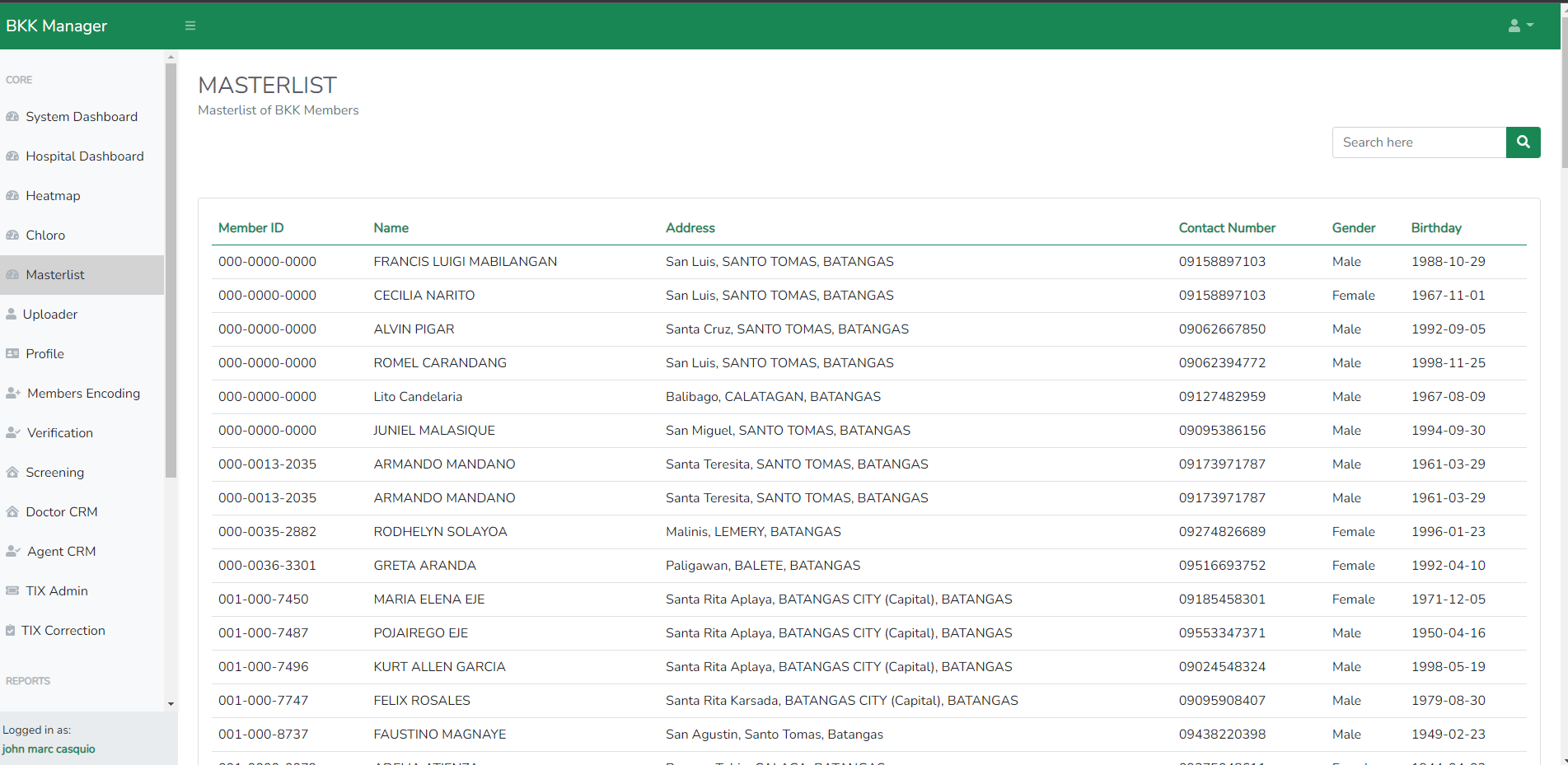Screen dimensions: 1568x765
Task: Click the john marc casquio user link
Action: coord(49,749)
